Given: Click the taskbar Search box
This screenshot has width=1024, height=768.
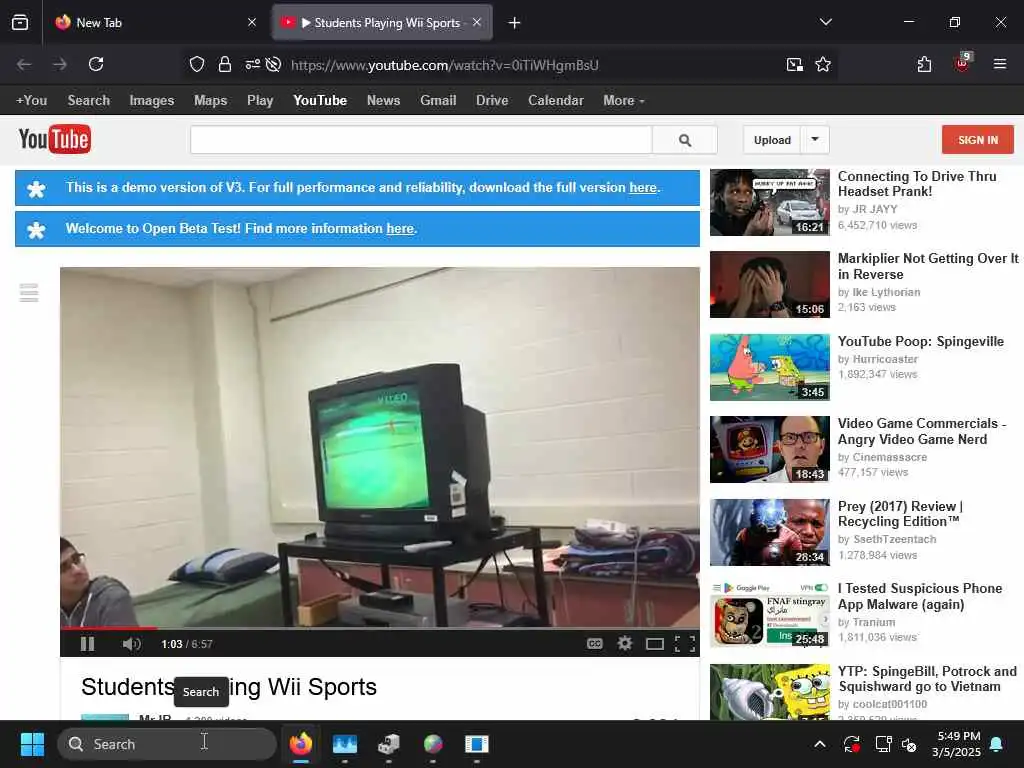Looking at the screenshot, I should 167,744.
